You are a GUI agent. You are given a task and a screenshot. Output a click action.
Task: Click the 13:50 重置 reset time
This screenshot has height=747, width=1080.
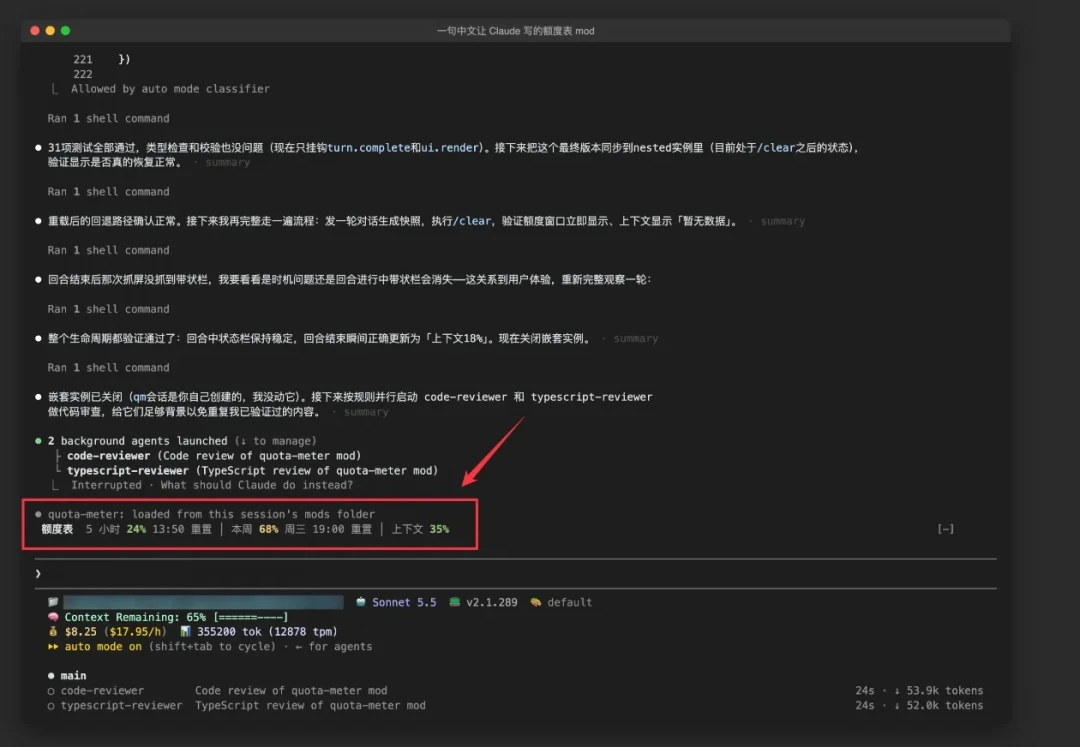[182, 529]
